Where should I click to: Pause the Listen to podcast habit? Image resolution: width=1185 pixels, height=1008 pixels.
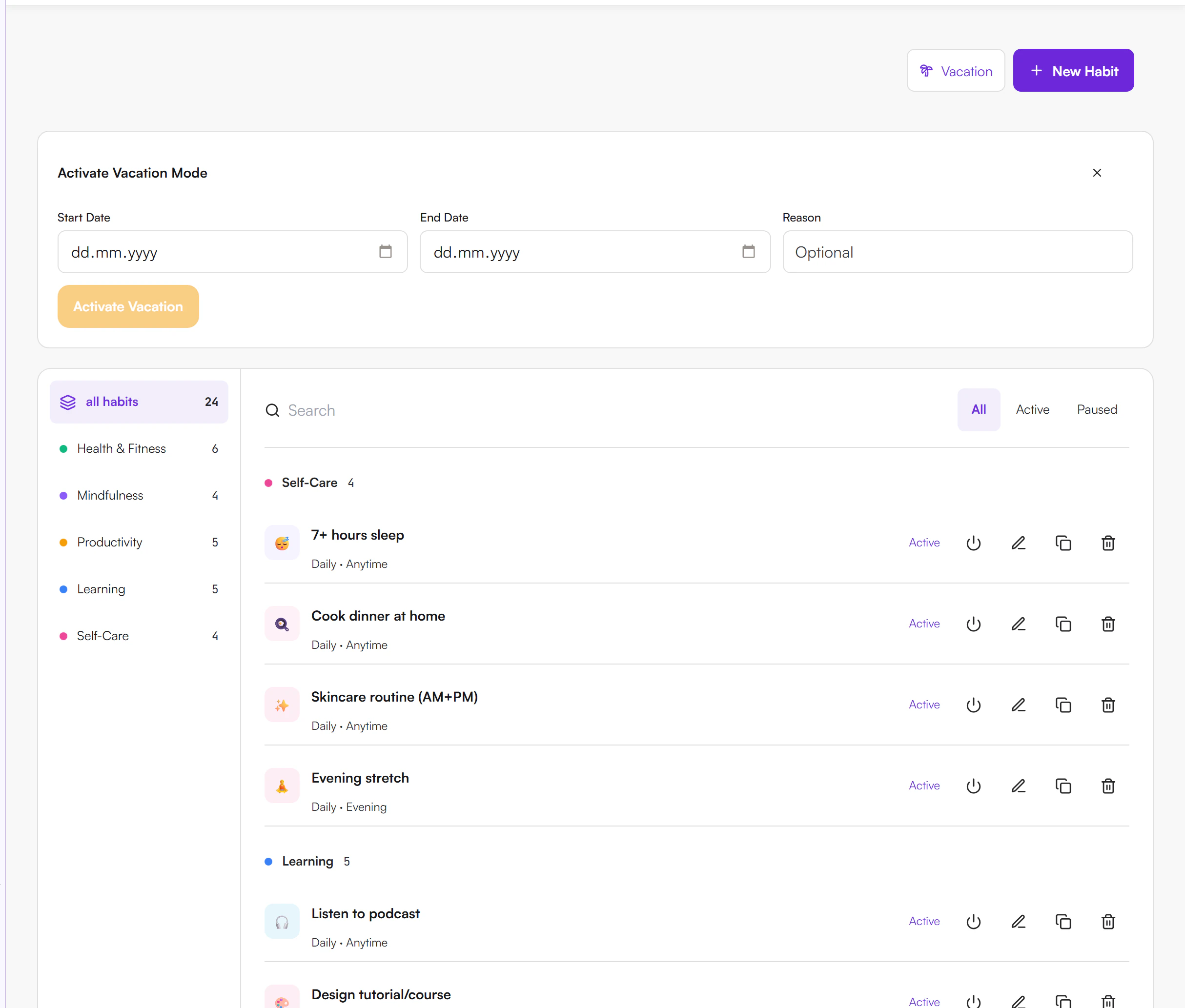click(x=974, y=922)
